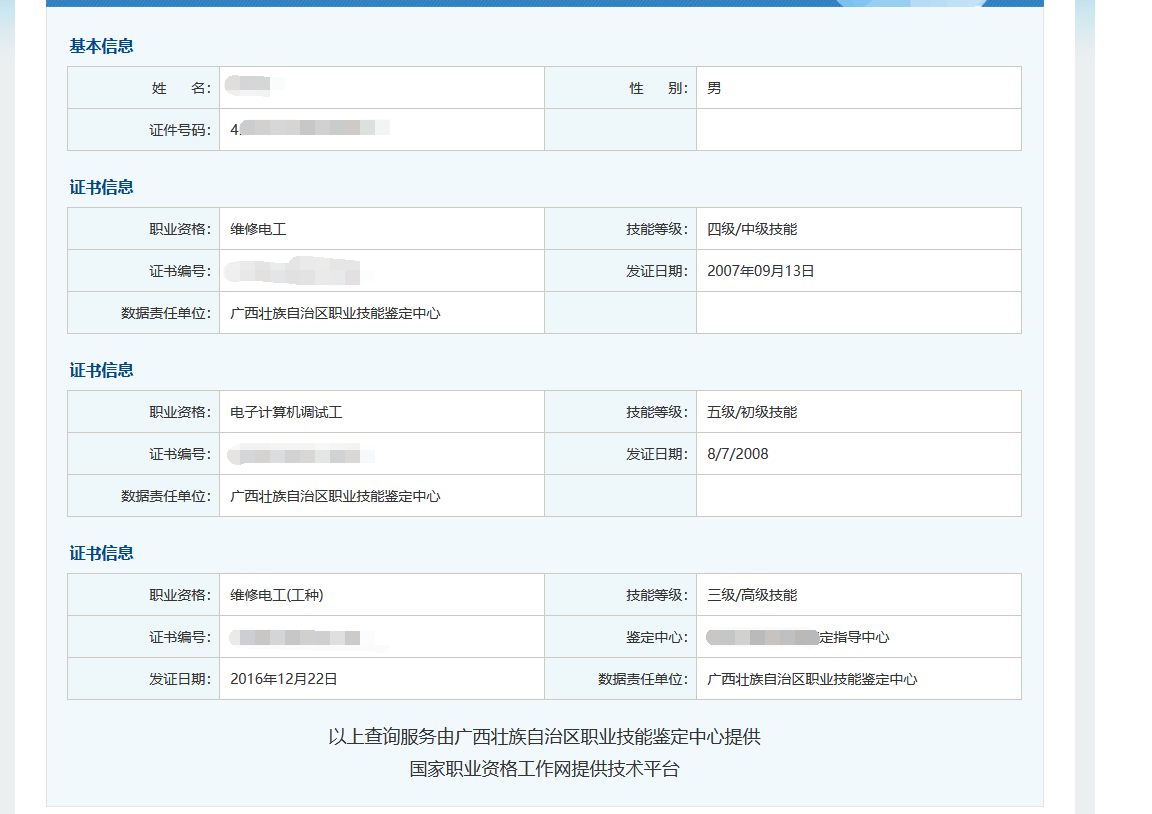Click the 证件号码 field label
The height and width of the screenshot is (814, 1152).
(x=173, y=130)
